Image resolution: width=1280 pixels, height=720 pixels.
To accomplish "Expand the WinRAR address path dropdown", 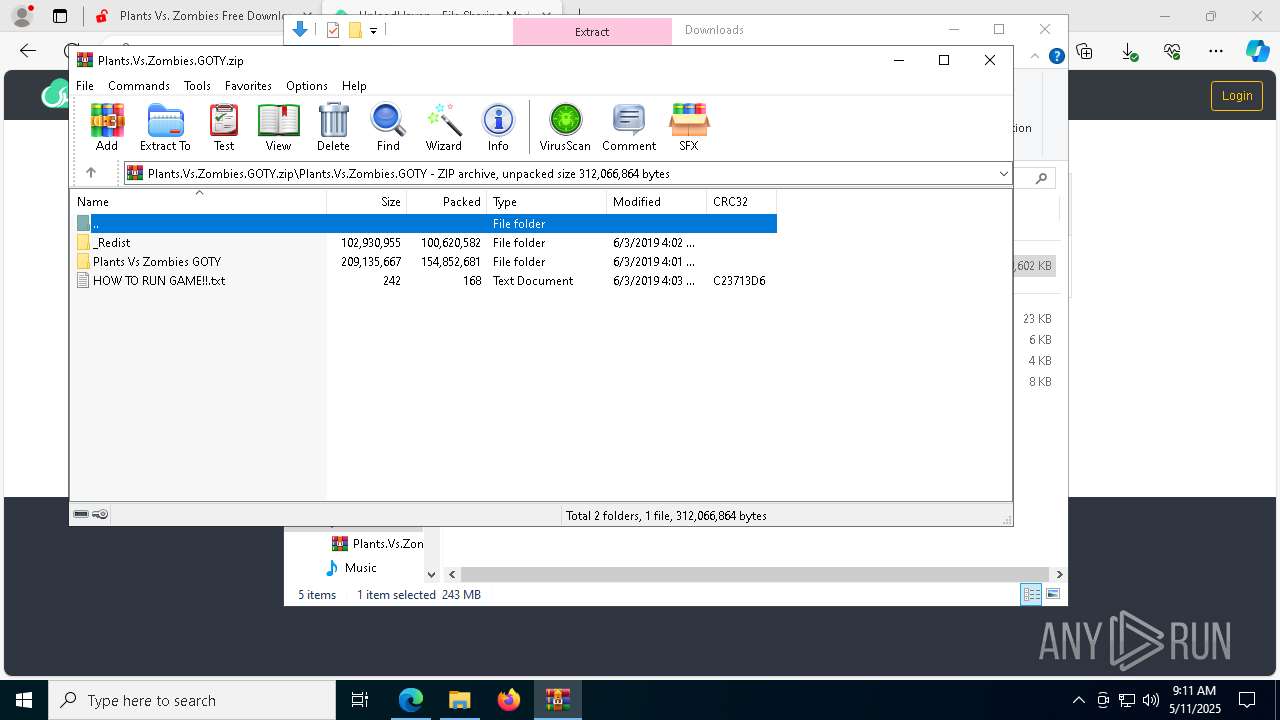I will pyautogui.click(x=1003, y=174).
